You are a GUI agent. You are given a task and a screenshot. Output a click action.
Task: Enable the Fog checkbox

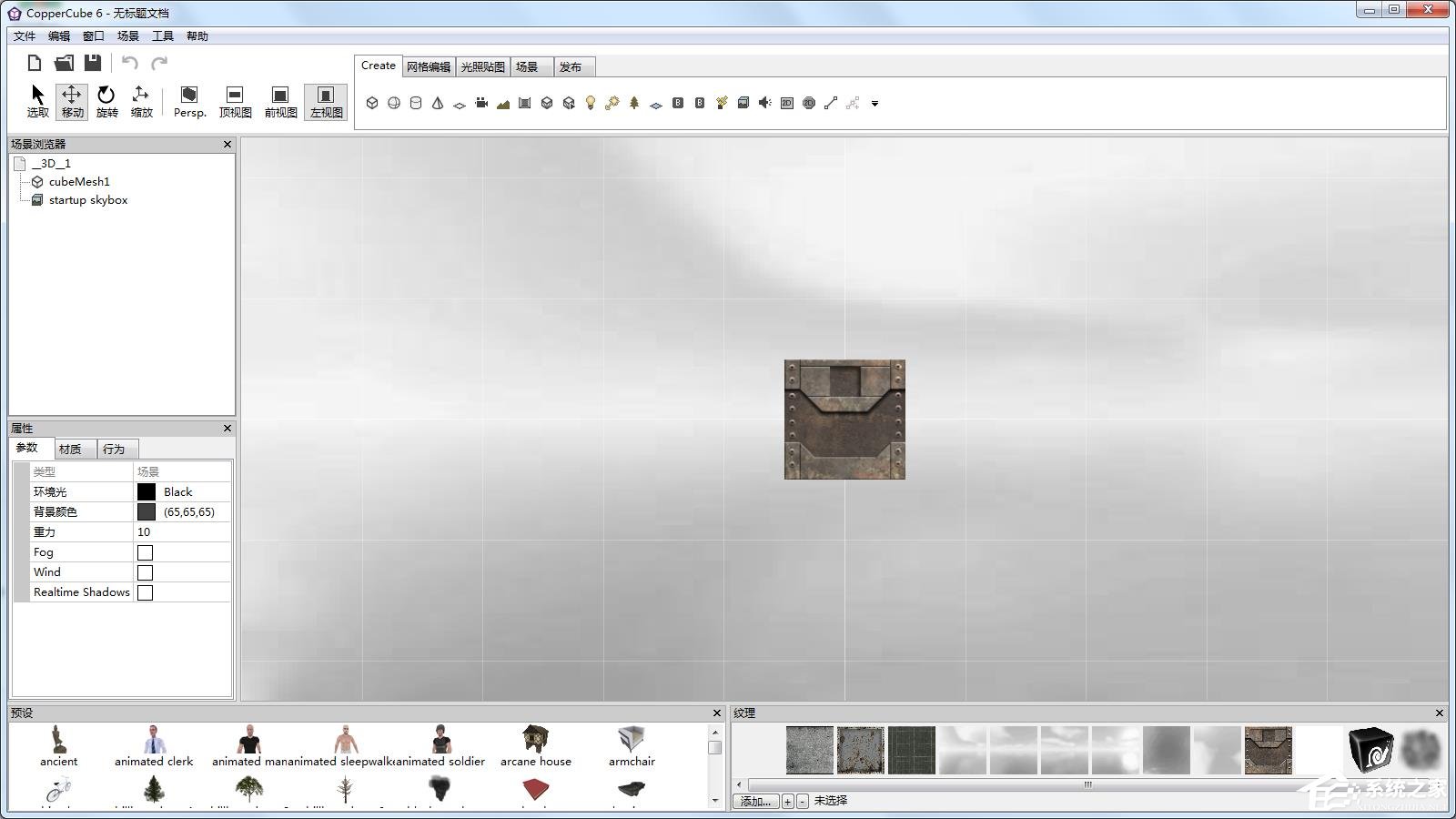point(145,552)
